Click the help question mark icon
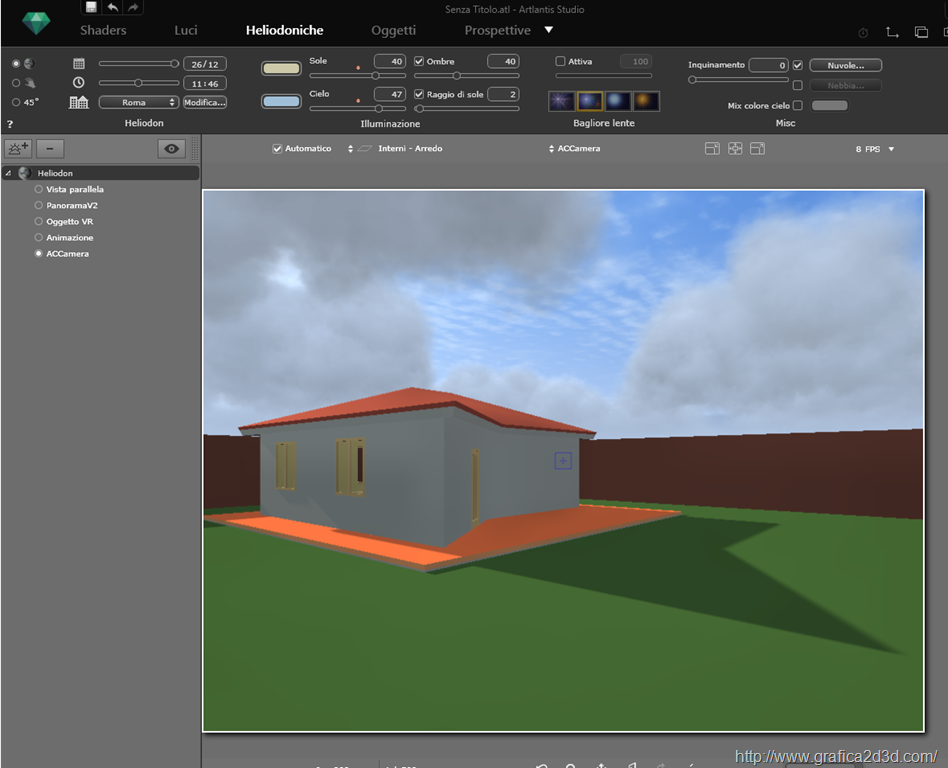Image resolution: width=948 pixels, height=768 pixels. click(10, 124)
